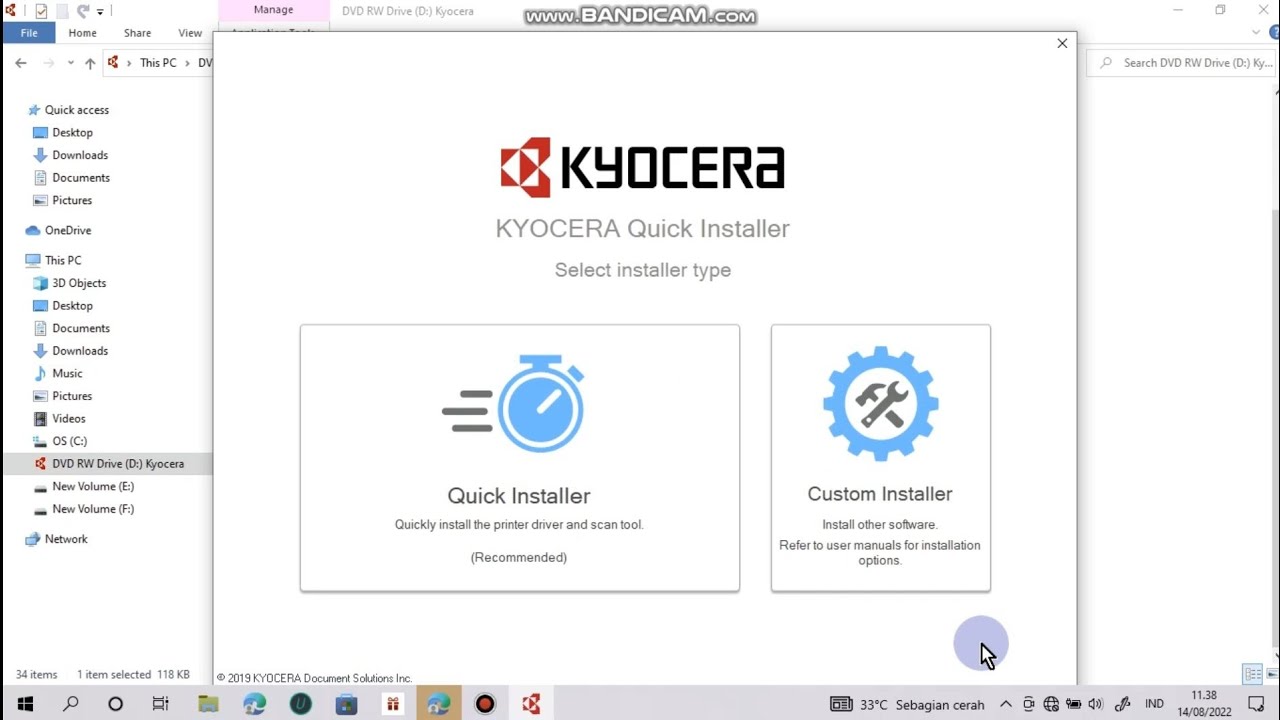Open the Microsoft Store taskbar icon
Viewport: 1280px width, 720px height.
click(346, 704)
